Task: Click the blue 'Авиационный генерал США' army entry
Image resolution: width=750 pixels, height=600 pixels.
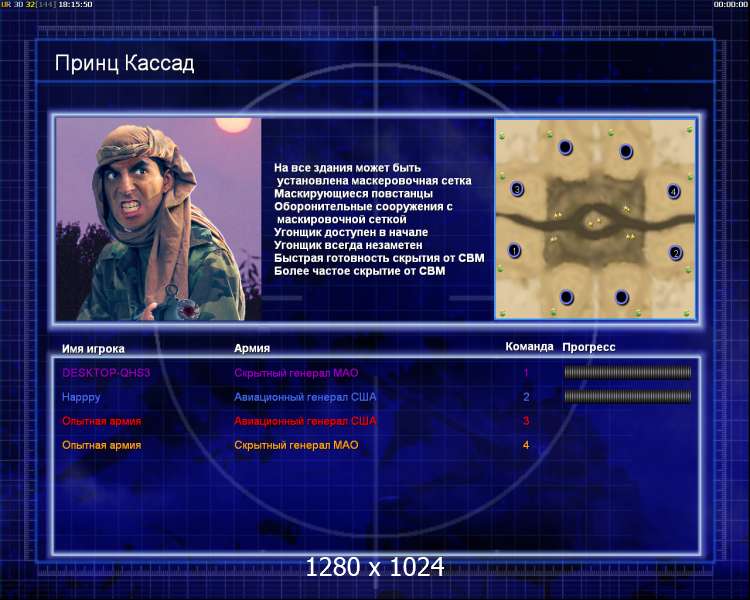Action: [x=305, y=397]
